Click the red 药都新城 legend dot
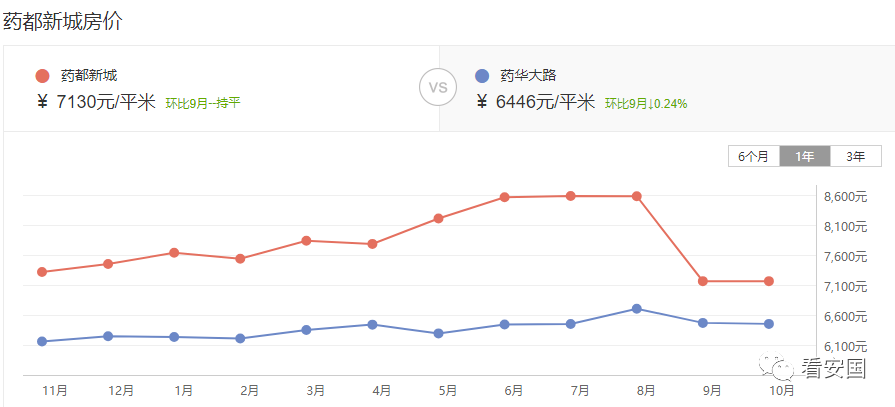 pyautogui.click(x=42, y=75)
